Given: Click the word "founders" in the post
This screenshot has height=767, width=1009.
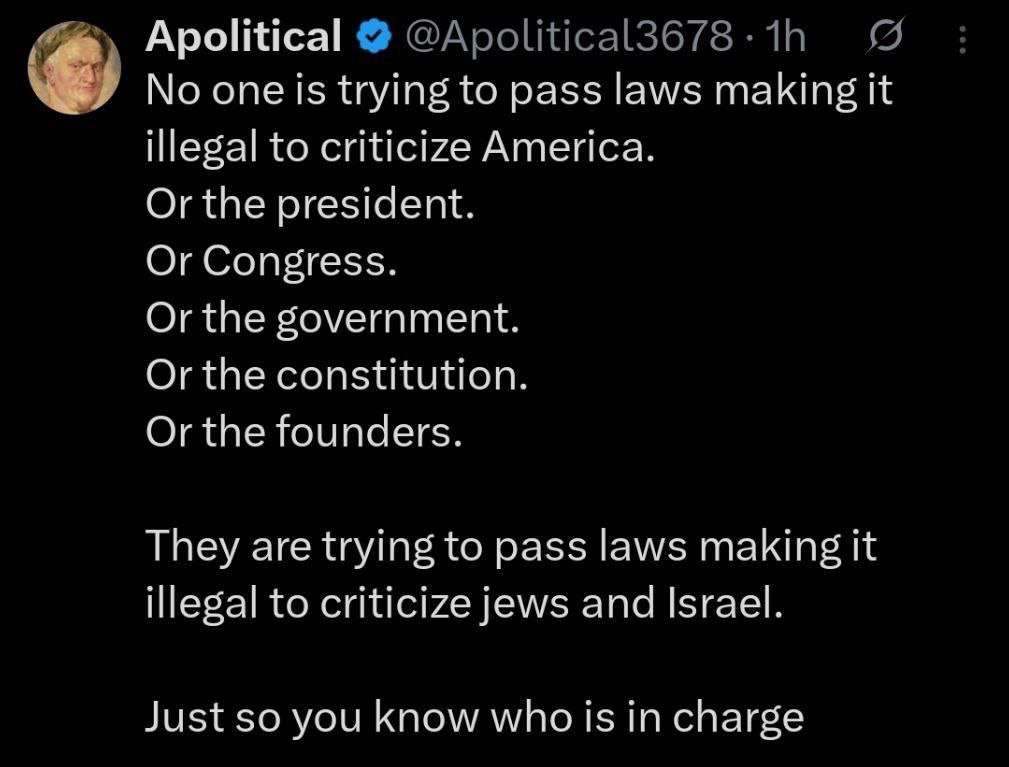Looking at the screenshot, I should coord(369,432).
